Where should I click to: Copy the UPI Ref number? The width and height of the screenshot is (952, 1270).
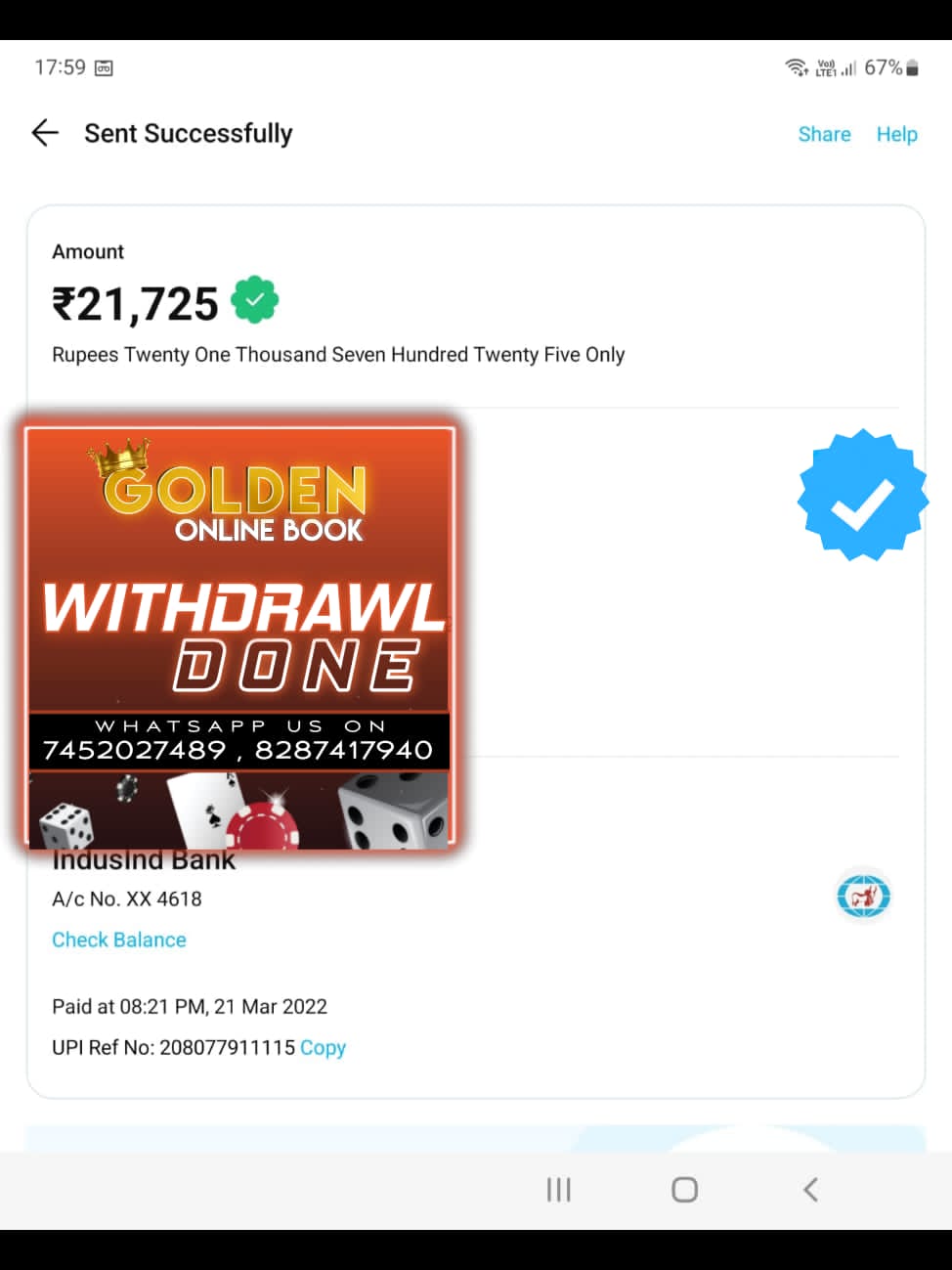point(323,1047)
